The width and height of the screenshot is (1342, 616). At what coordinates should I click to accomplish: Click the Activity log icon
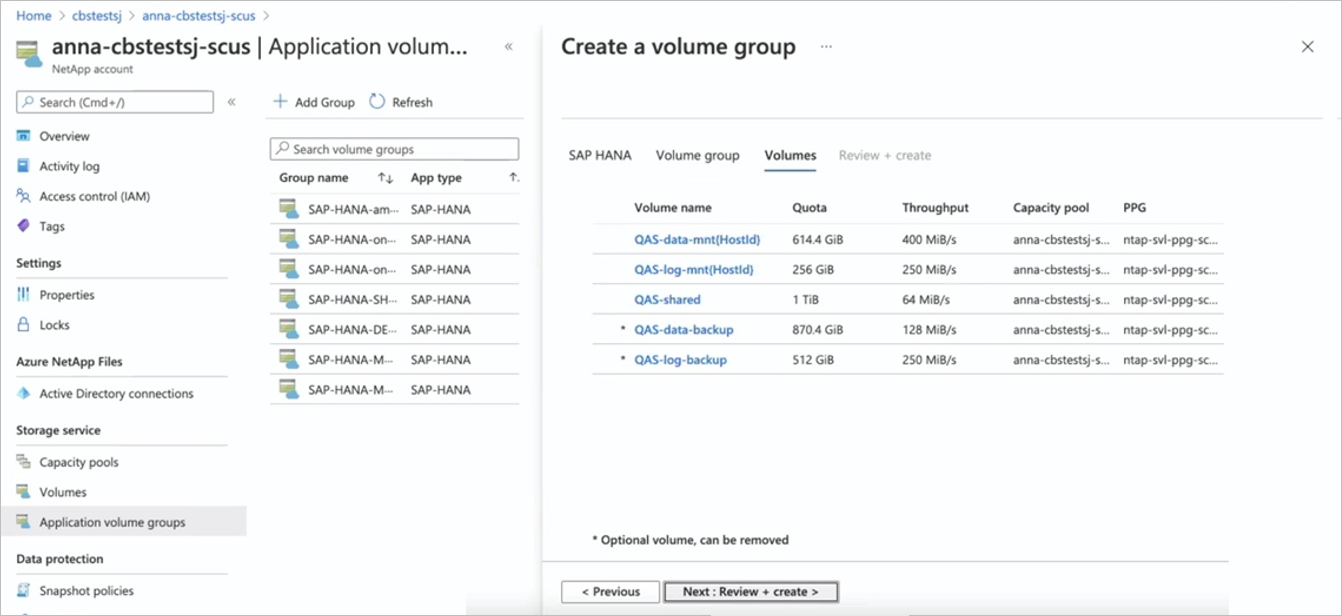24,166
